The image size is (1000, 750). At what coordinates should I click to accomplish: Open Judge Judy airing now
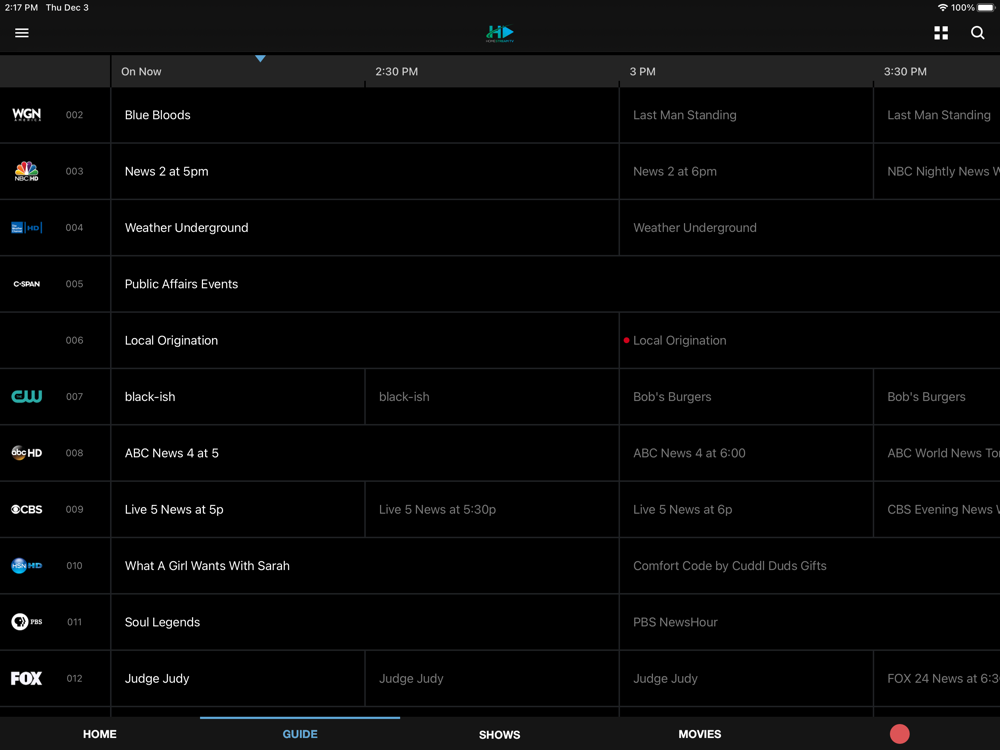238,678
